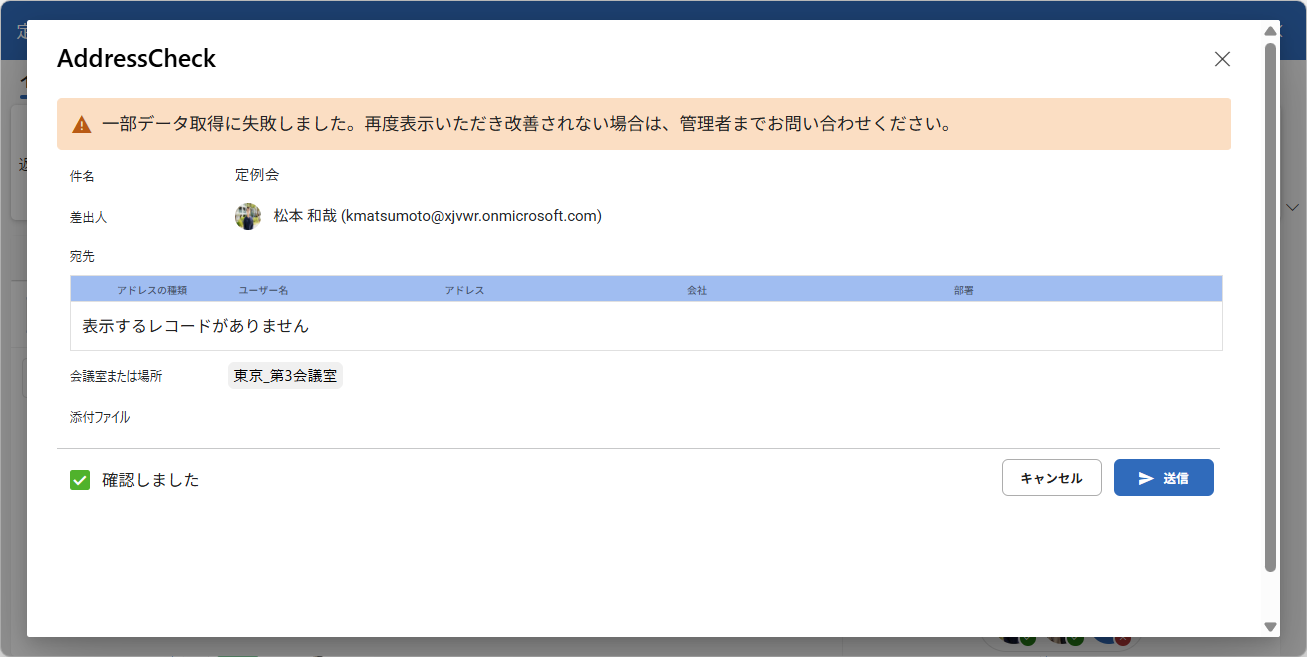Select the 東京_第3会議室 location chip
The width and height of the screenshot is (1307, 657).
[286, 376]
